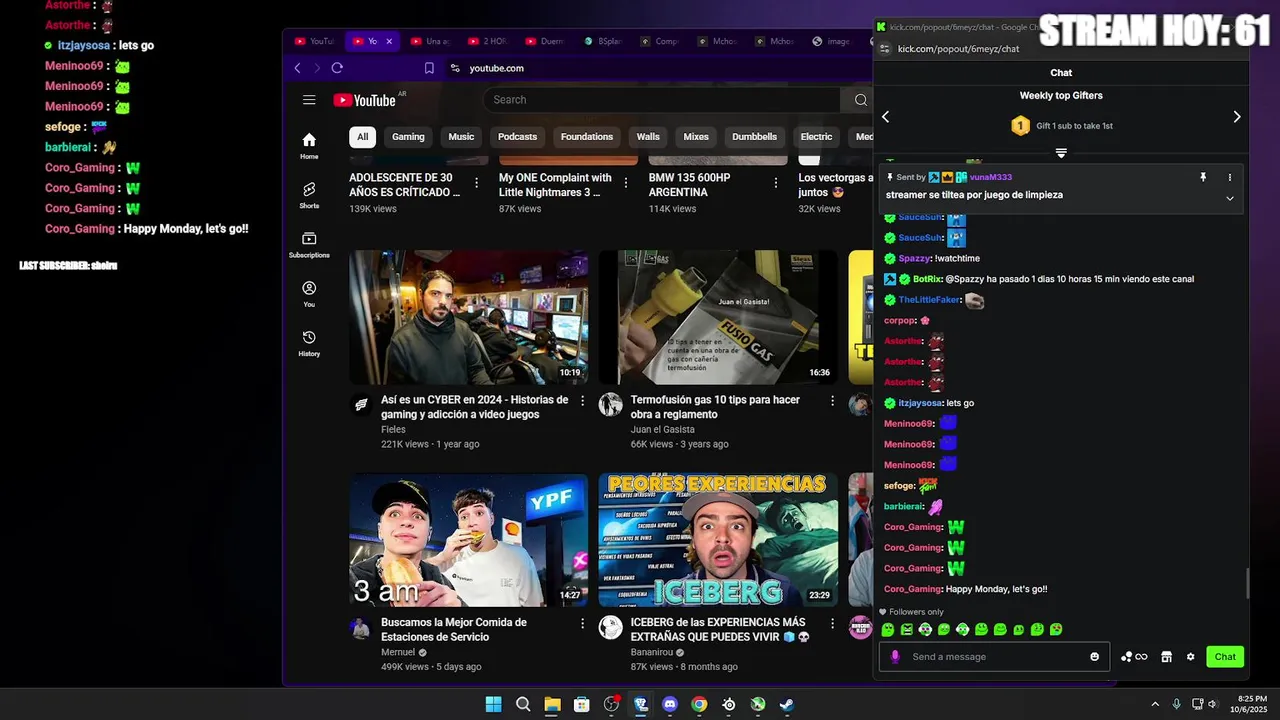Open options for BMW 135 600HP video
Screen dimensions: 1280x720
point(776,183)
